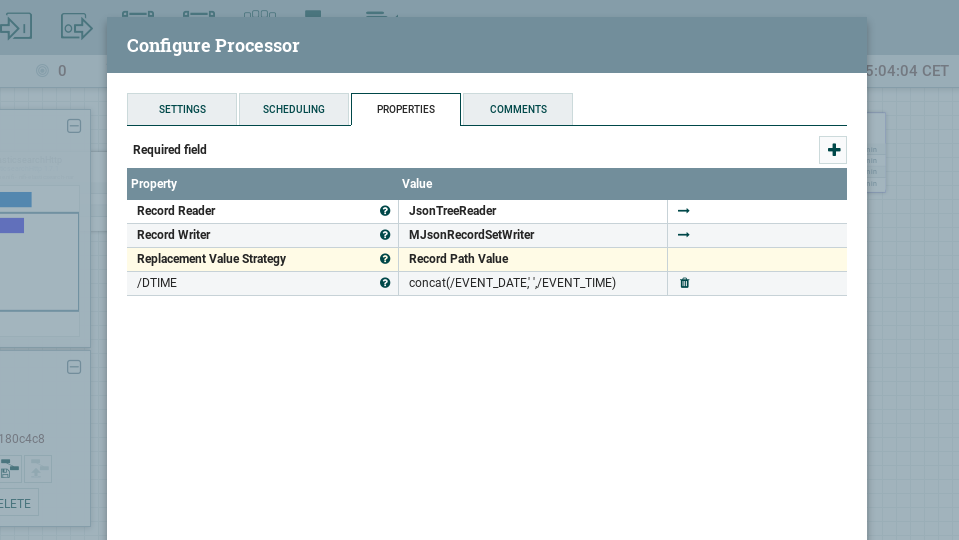Viewport: 959px width, 540px height.
Task: Click the help icon beside /DTIME
Action: pyautogui.click(x=385, y=283)
